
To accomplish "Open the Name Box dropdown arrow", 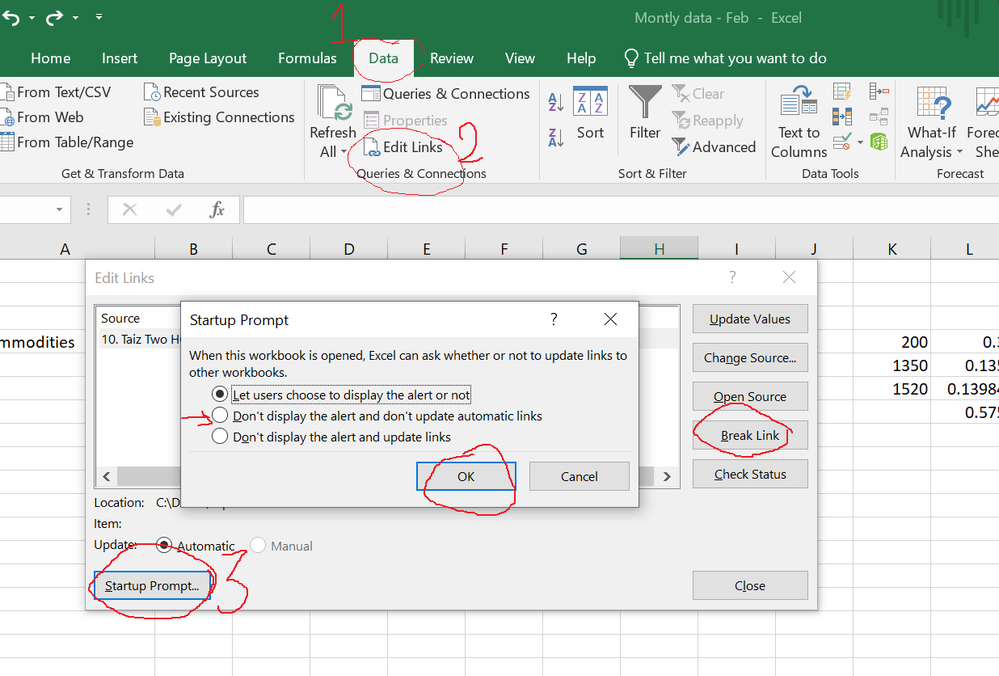I will coord(60,210).
